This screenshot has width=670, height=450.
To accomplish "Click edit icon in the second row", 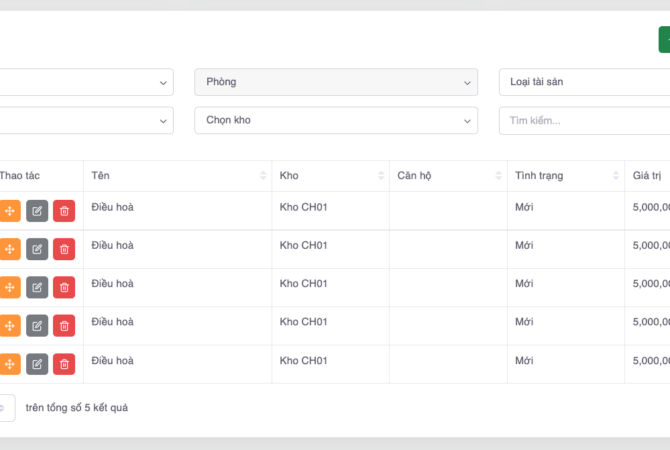I will coord(37,249).
